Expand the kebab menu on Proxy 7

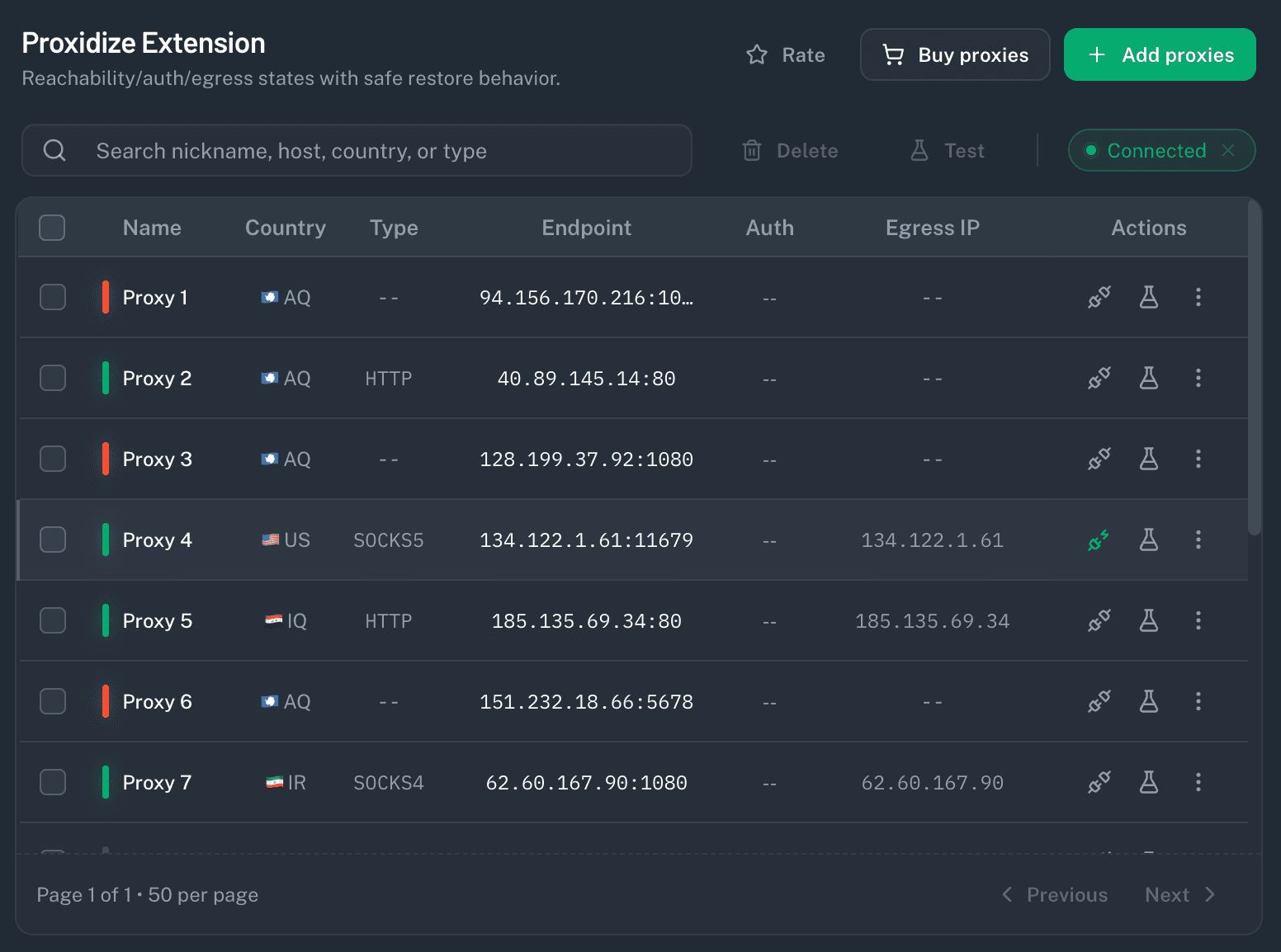click(1198, 782)
